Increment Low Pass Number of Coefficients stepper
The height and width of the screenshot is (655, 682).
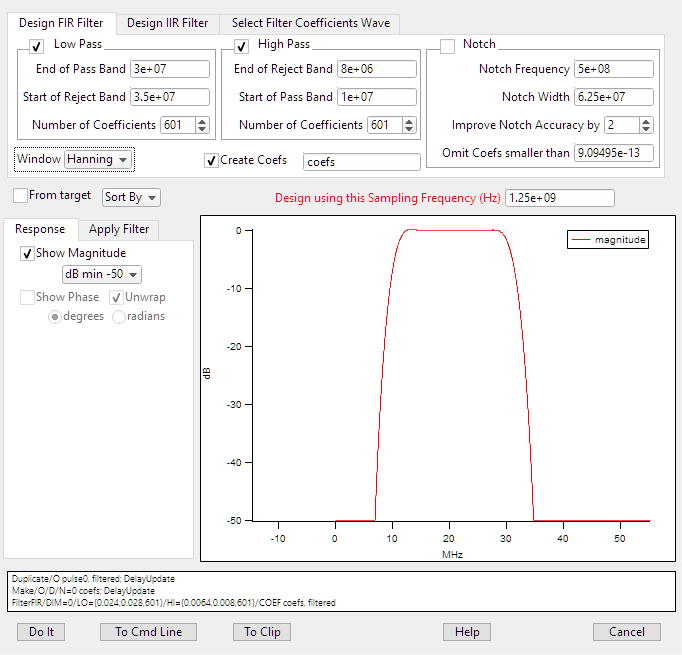click(202, 121)
